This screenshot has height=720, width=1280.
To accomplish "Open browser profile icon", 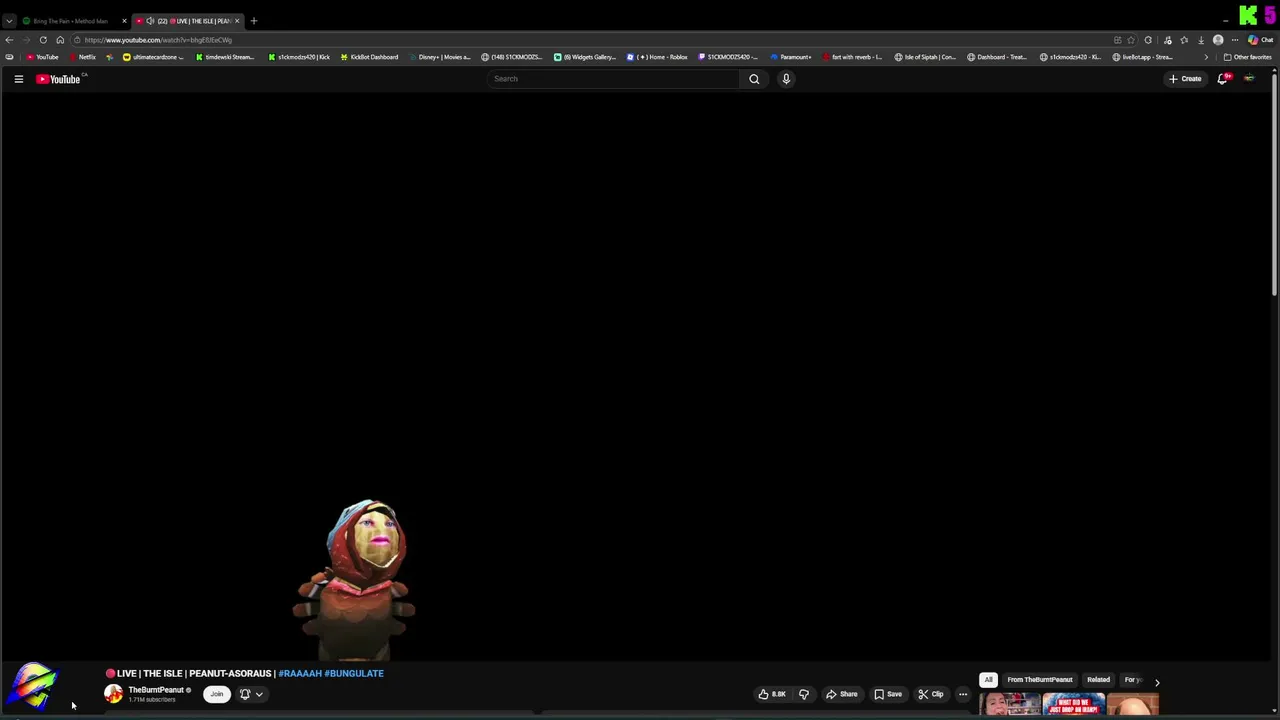I will [x=1218, y=40].
